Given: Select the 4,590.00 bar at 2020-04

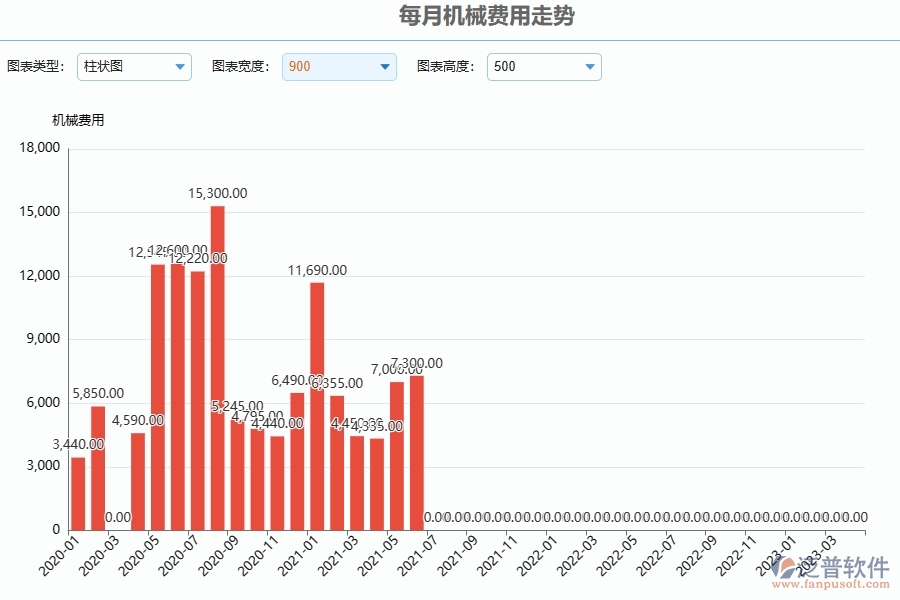Looking at the screenshot, I should pyautogui.click(x=137, y=480).
